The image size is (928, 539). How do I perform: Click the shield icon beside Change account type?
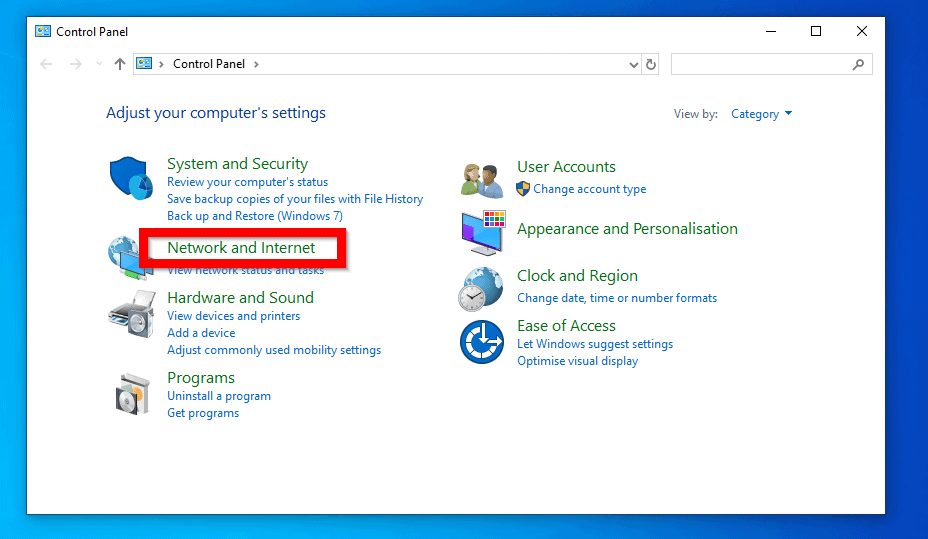523,189
